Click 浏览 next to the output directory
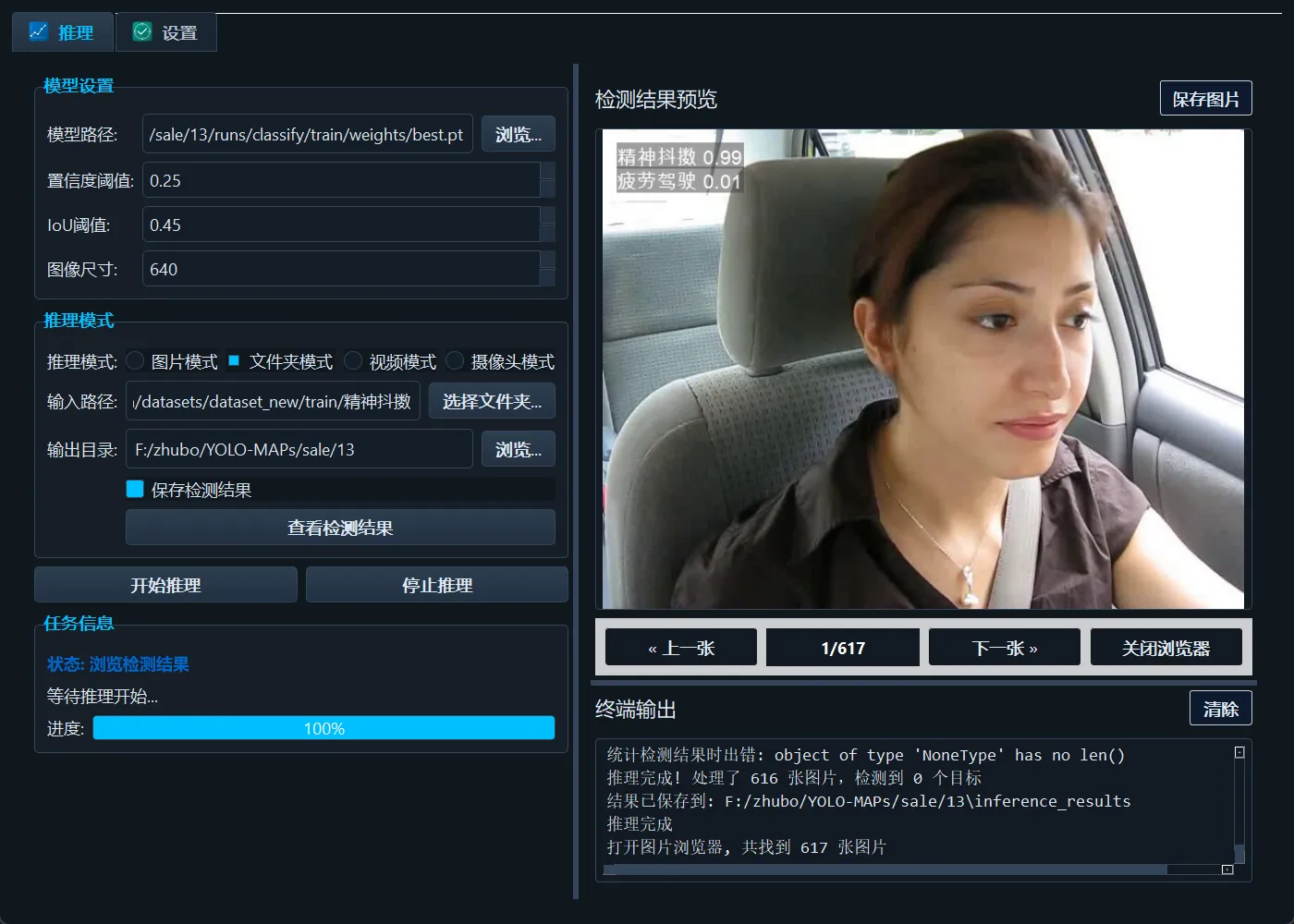 (518, 449)
